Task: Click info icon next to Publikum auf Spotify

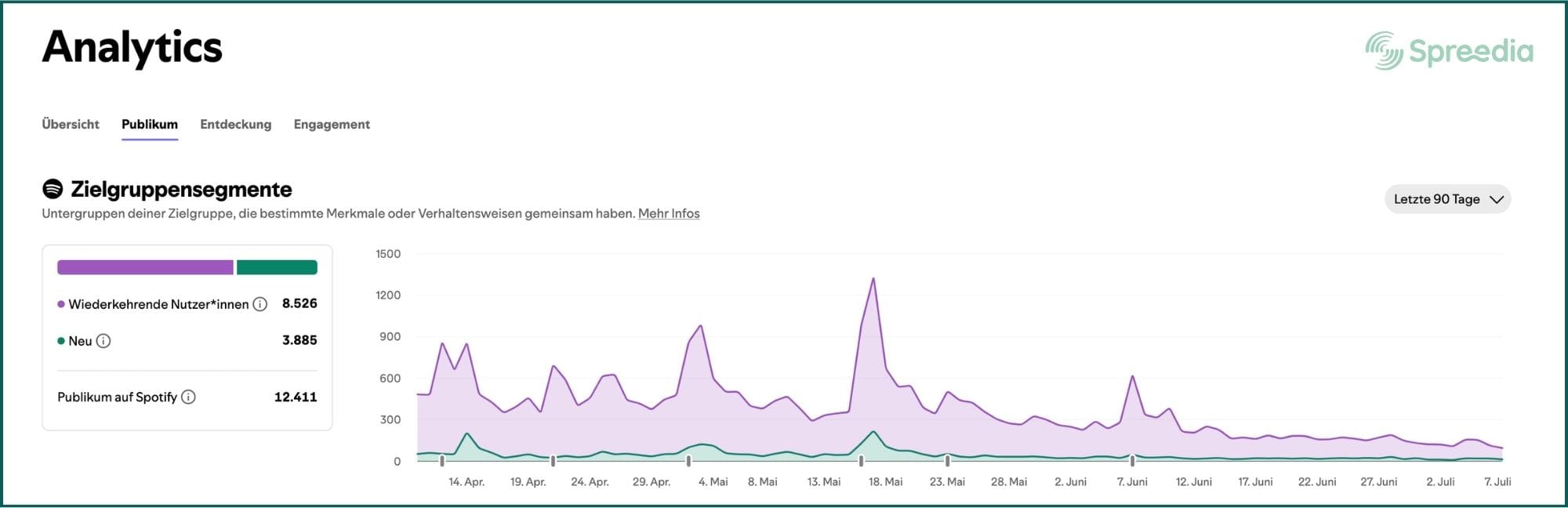Action: coord(188,397)
